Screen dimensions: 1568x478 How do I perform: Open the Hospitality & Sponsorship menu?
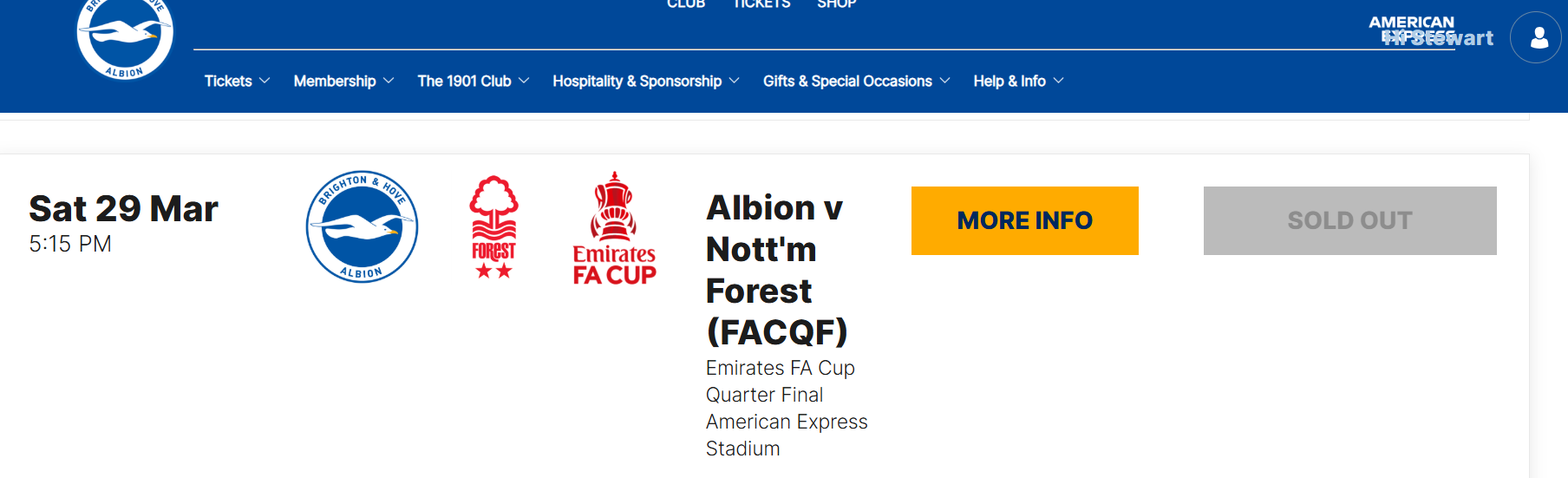[x=637, y=81]
